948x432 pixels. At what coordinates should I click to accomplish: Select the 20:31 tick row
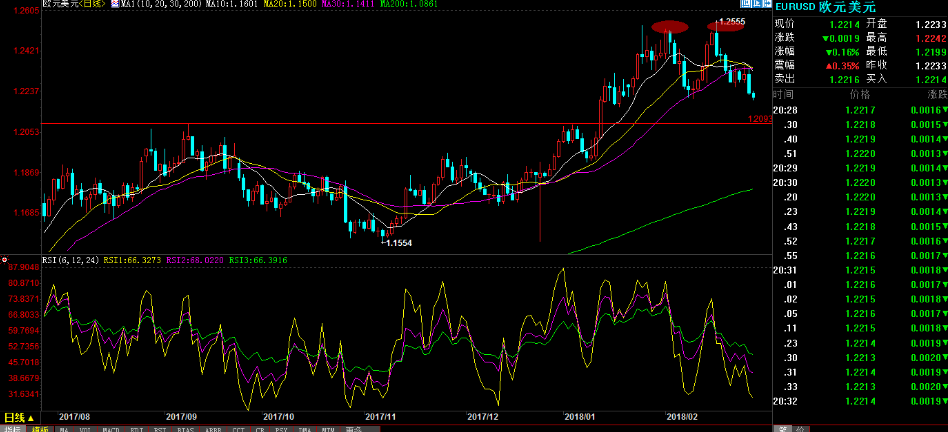click(860, 270)
